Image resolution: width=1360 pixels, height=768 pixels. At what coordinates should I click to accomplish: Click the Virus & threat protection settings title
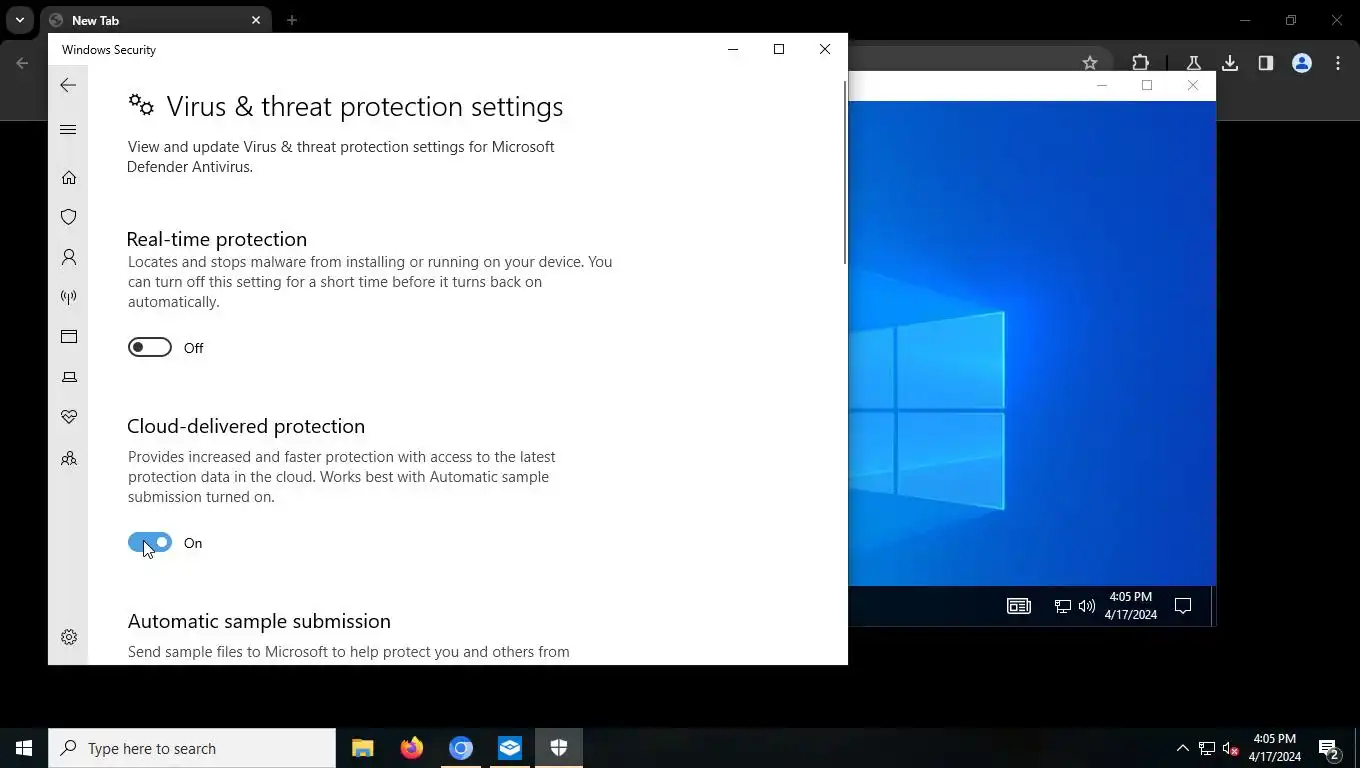[365, 106]
